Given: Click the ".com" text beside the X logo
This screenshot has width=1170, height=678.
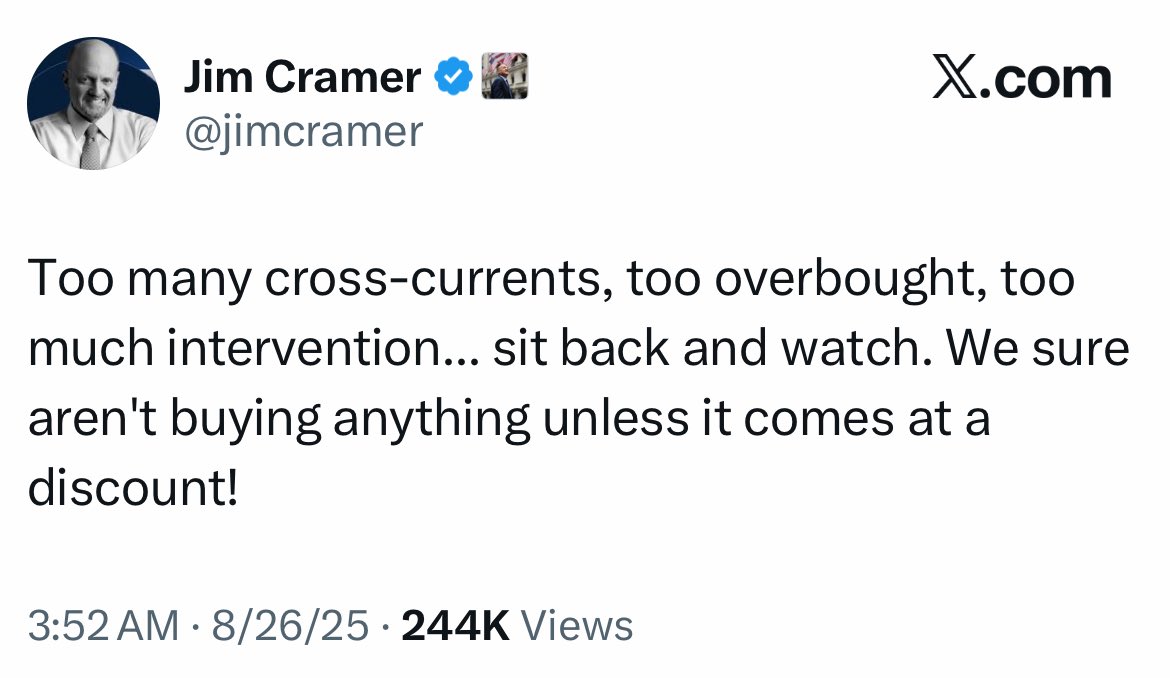Looking at the screenshot, I should 1048,79.
